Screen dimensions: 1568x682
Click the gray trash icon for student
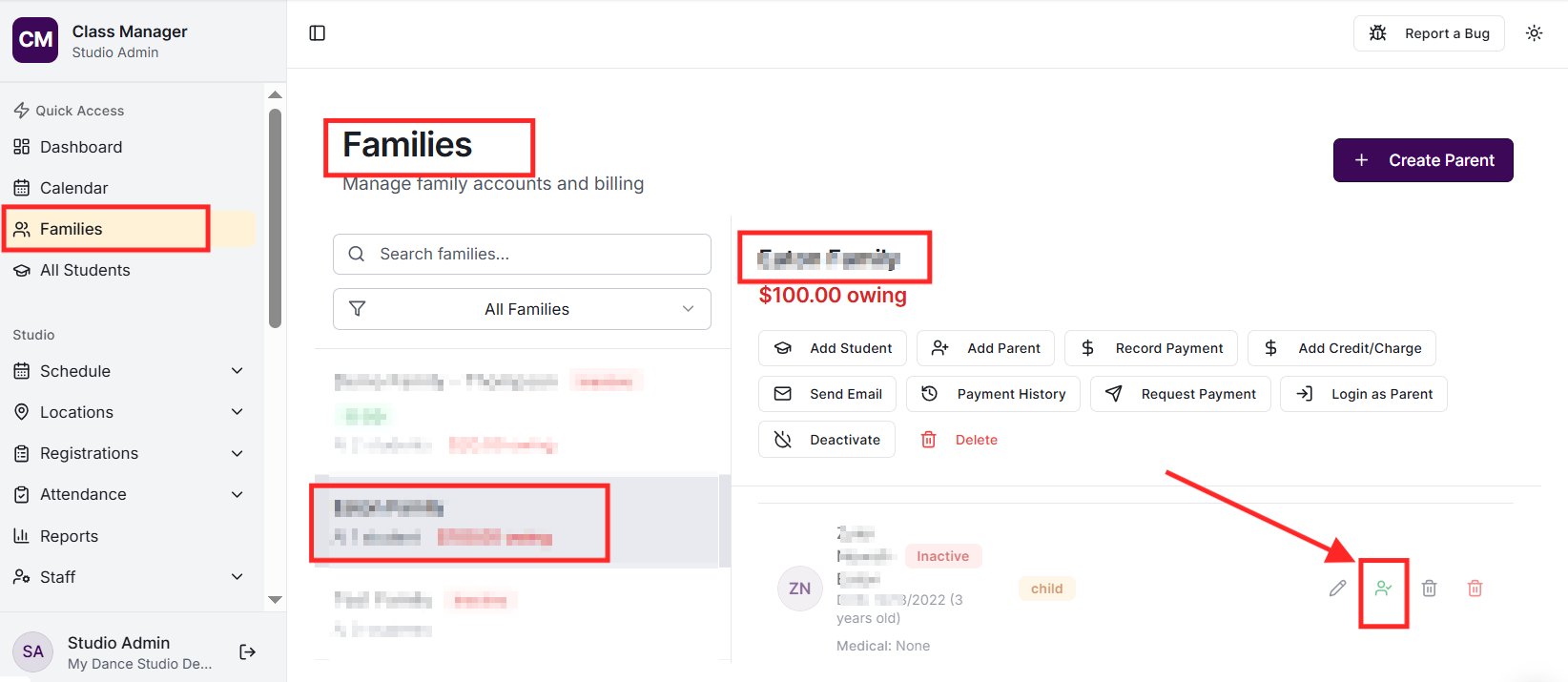1429,589
